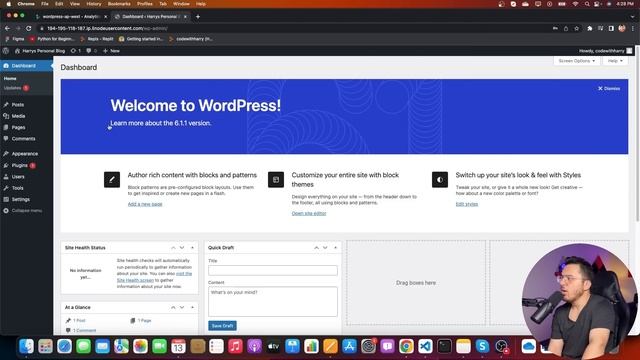Click Open site editor link
The height and width of the screenshot is (360, 640).
[x=309, y=213]
